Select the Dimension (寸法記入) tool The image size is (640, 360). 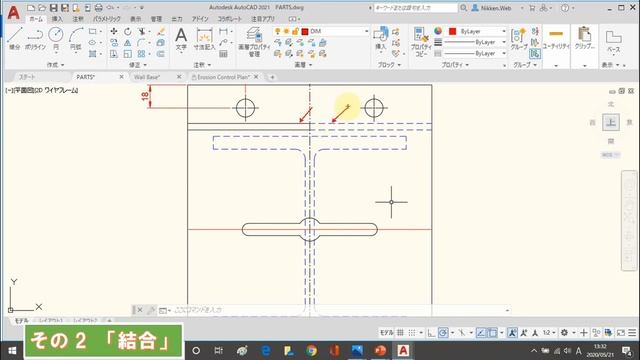coord(204,38)
